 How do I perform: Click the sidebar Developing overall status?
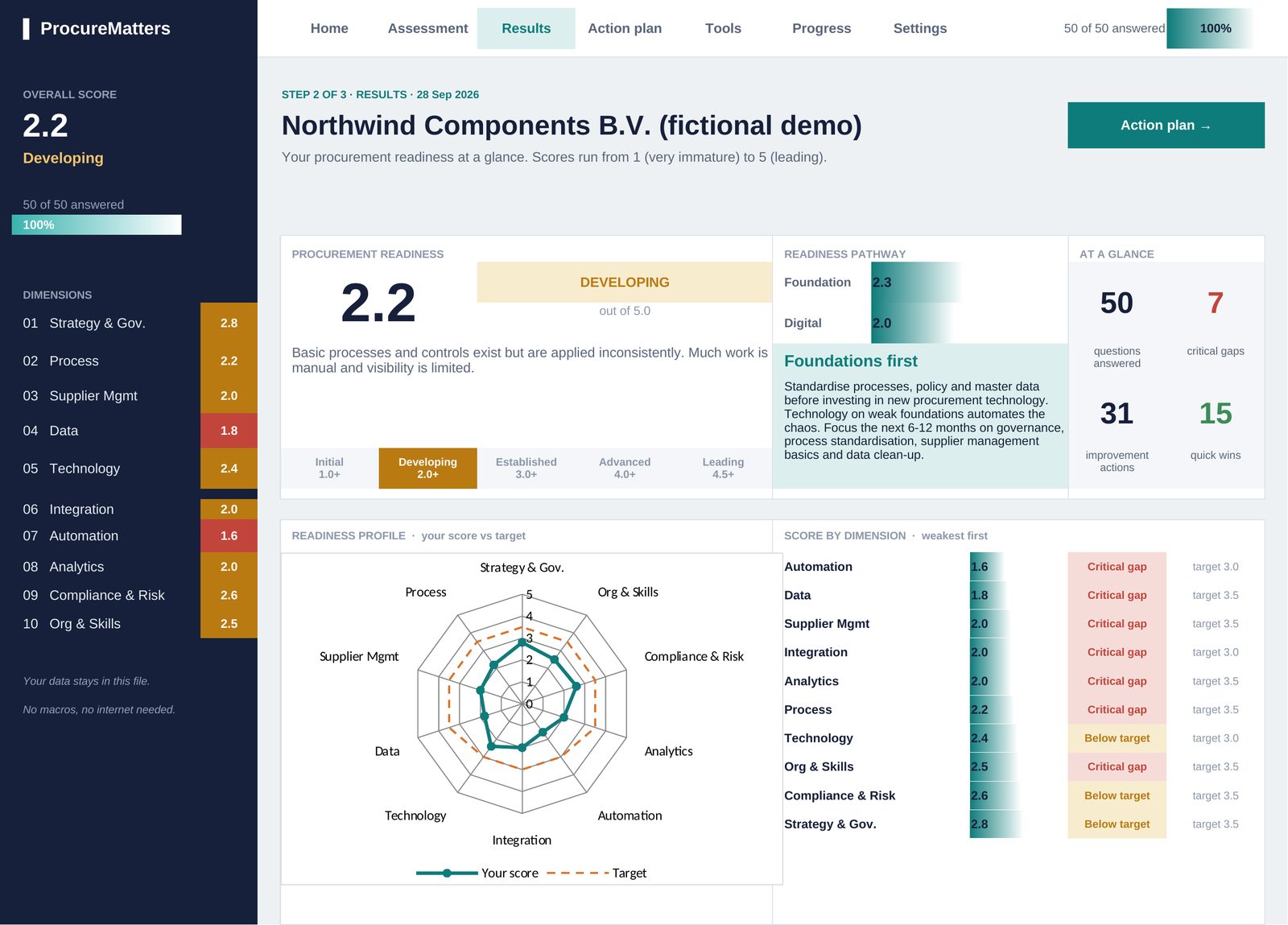(x=63, y=158)
